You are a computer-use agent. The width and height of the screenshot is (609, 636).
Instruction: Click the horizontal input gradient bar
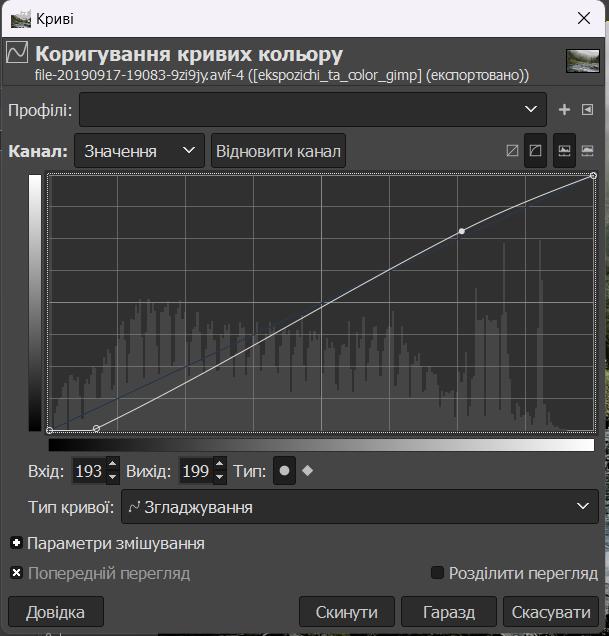coord(321,445)
